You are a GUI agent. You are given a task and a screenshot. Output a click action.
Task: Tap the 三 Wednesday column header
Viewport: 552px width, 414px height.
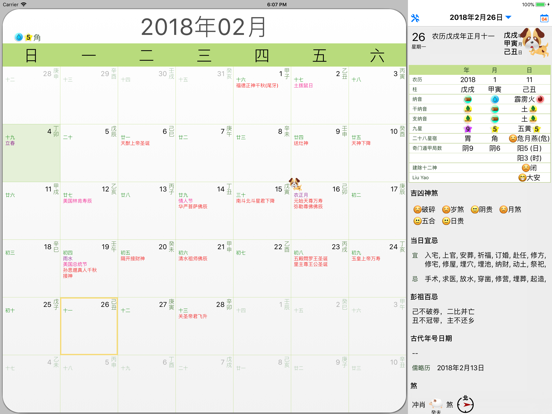(x=204, y=56)
